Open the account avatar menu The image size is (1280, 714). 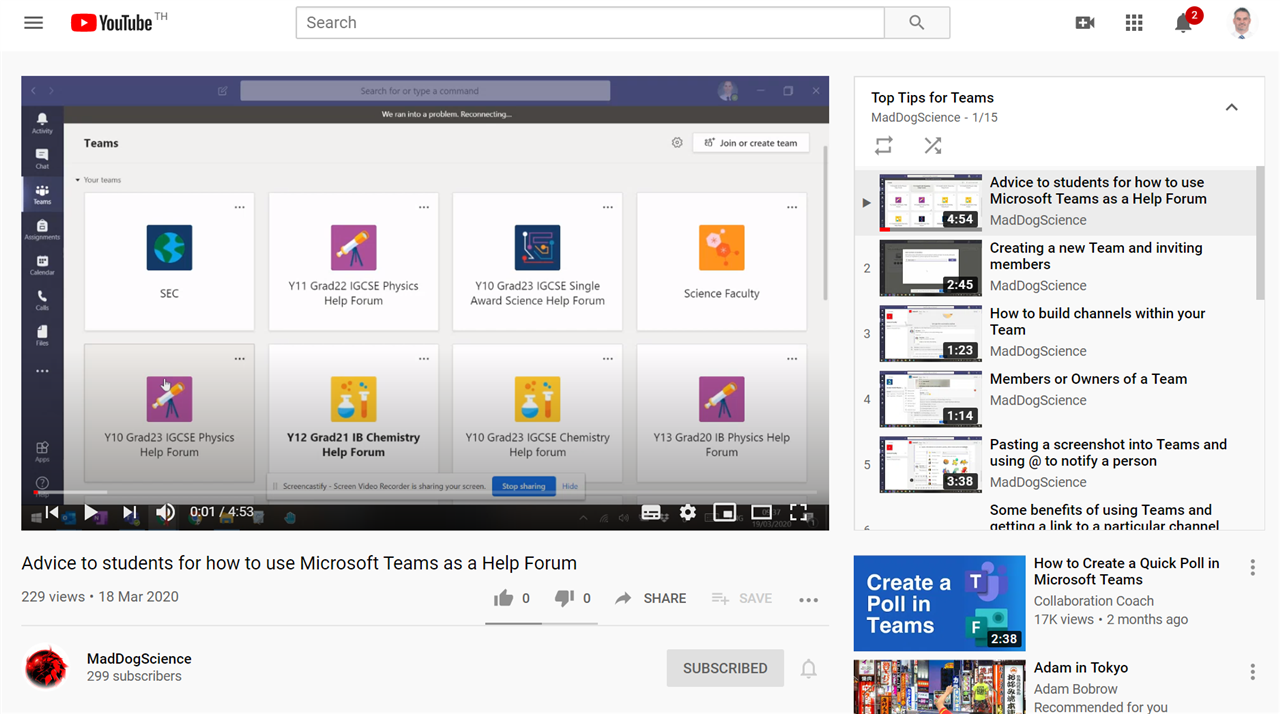coord(1241,22)
